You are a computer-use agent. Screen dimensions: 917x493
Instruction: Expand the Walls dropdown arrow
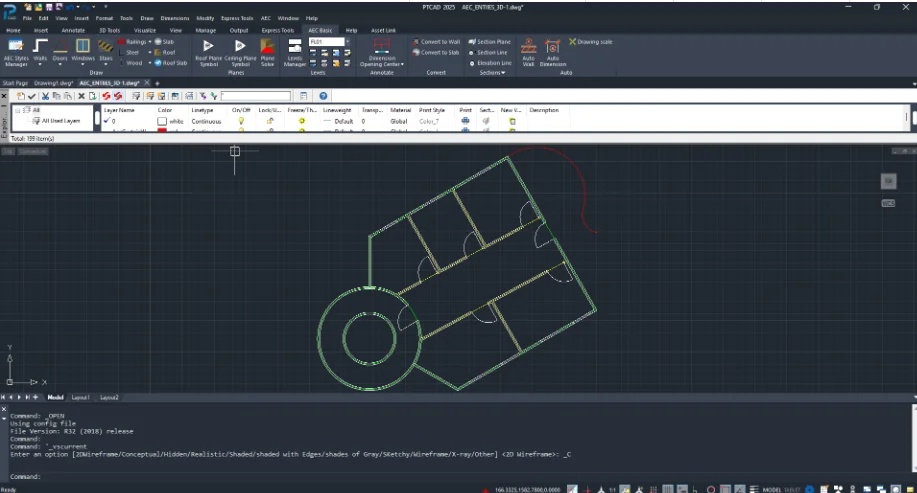(x=40, y=64)
